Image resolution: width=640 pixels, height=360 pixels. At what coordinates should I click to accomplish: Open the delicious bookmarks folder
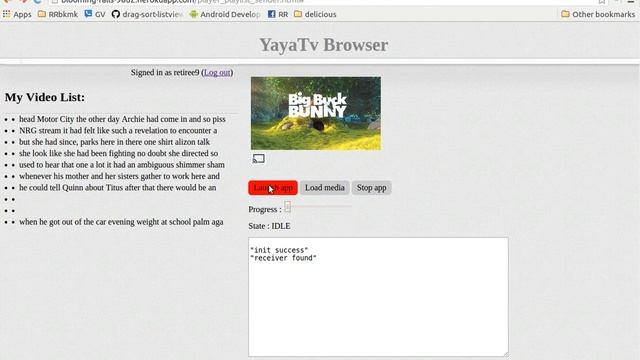click(315, 14)
